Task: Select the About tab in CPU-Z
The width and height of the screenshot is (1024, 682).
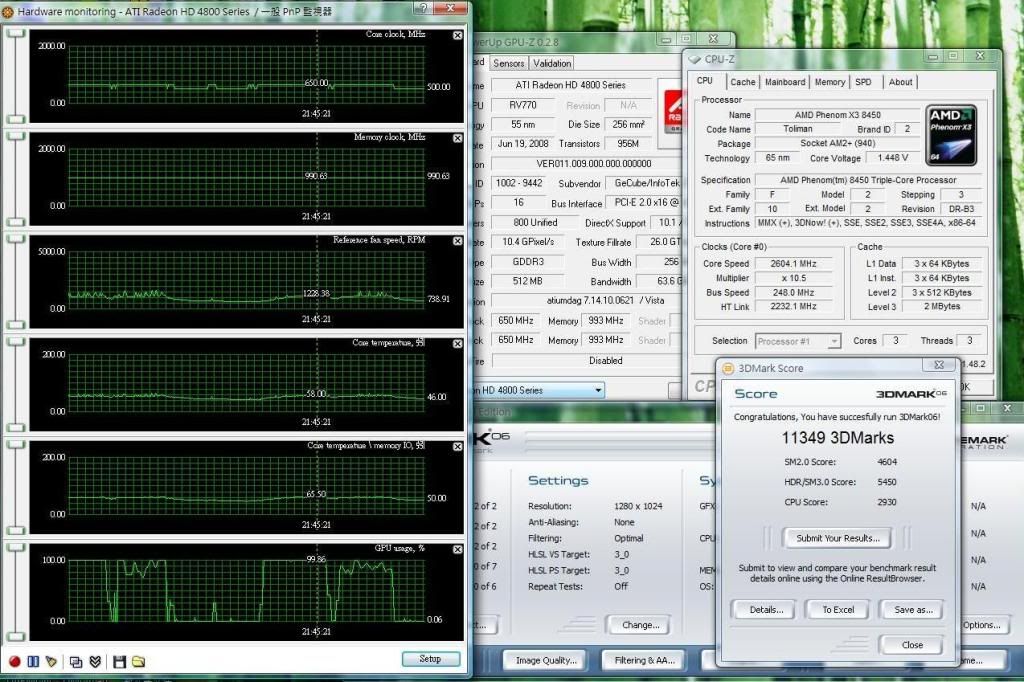Action: [900, 82]
